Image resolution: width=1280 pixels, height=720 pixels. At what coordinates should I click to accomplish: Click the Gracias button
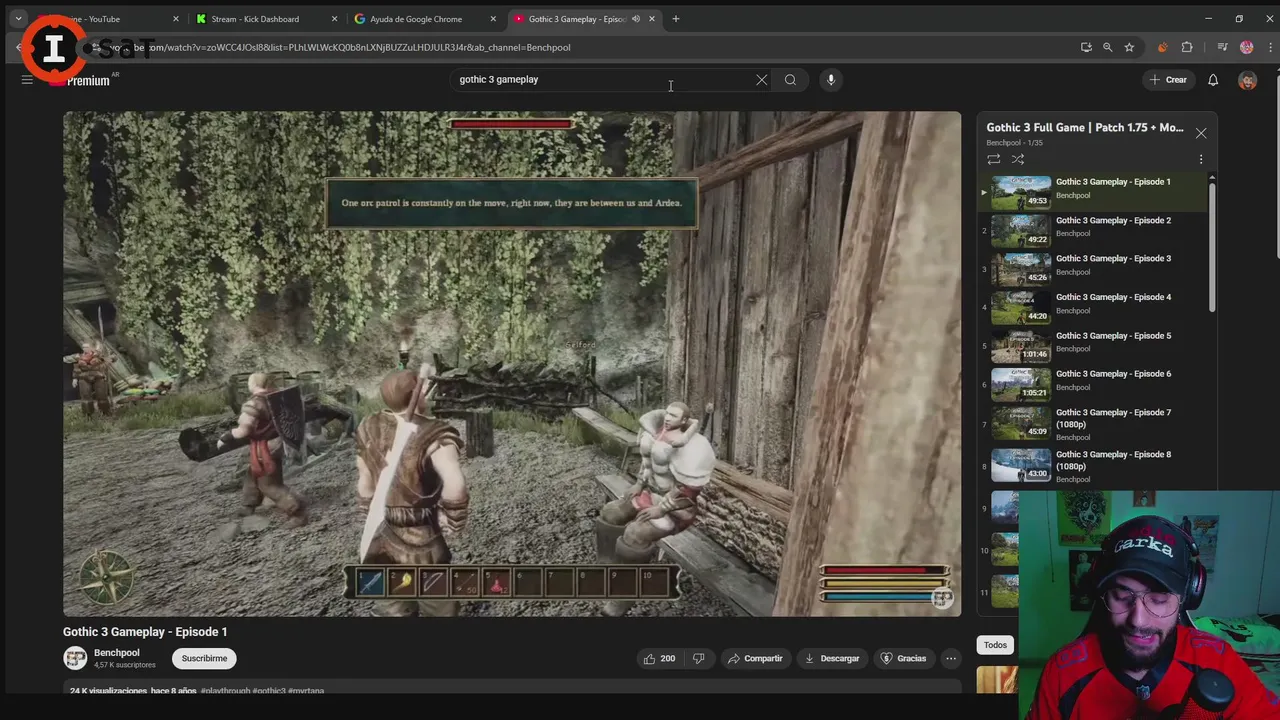tap(902, 658)
